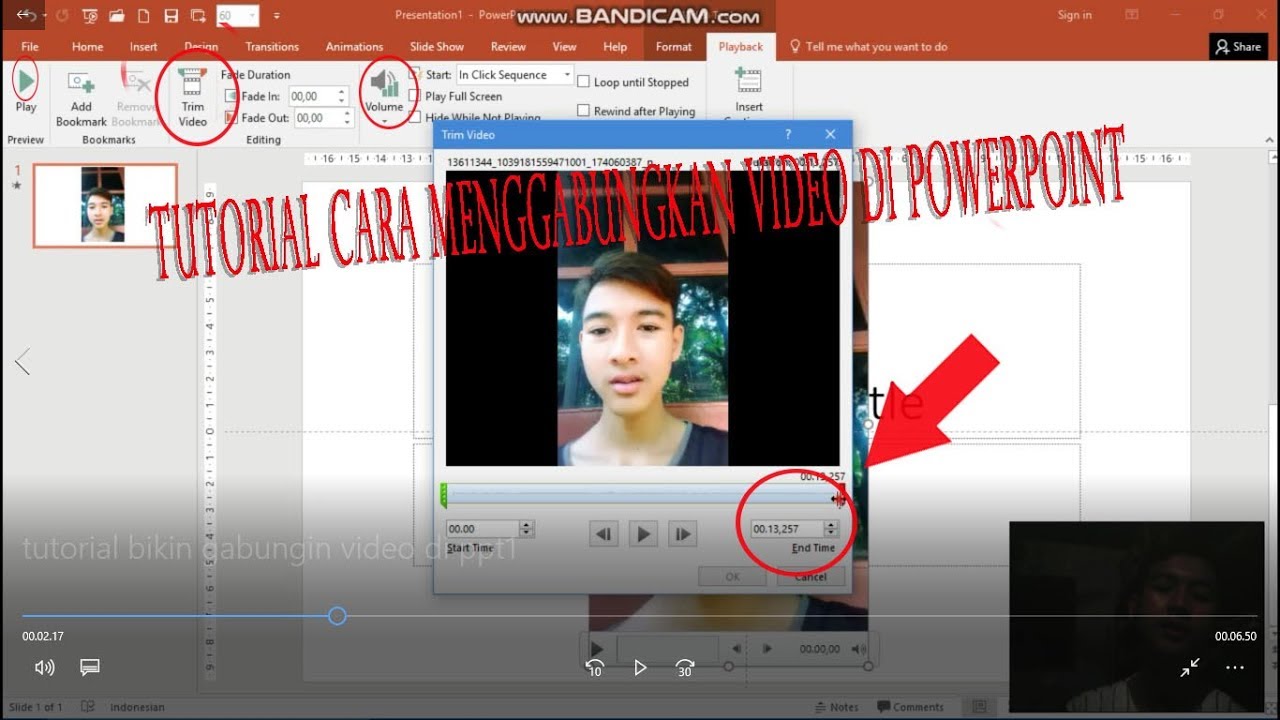Open the Quick Access font size dropdown

coord(251,16)
